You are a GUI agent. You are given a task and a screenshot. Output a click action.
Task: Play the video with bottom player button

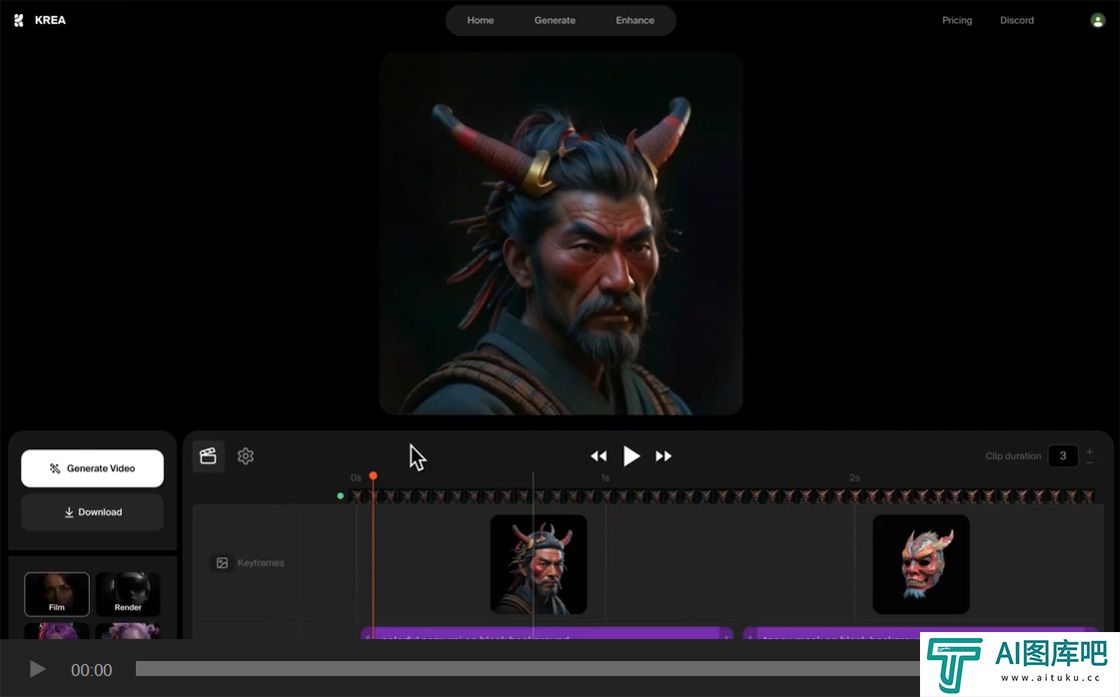point(37,669)
